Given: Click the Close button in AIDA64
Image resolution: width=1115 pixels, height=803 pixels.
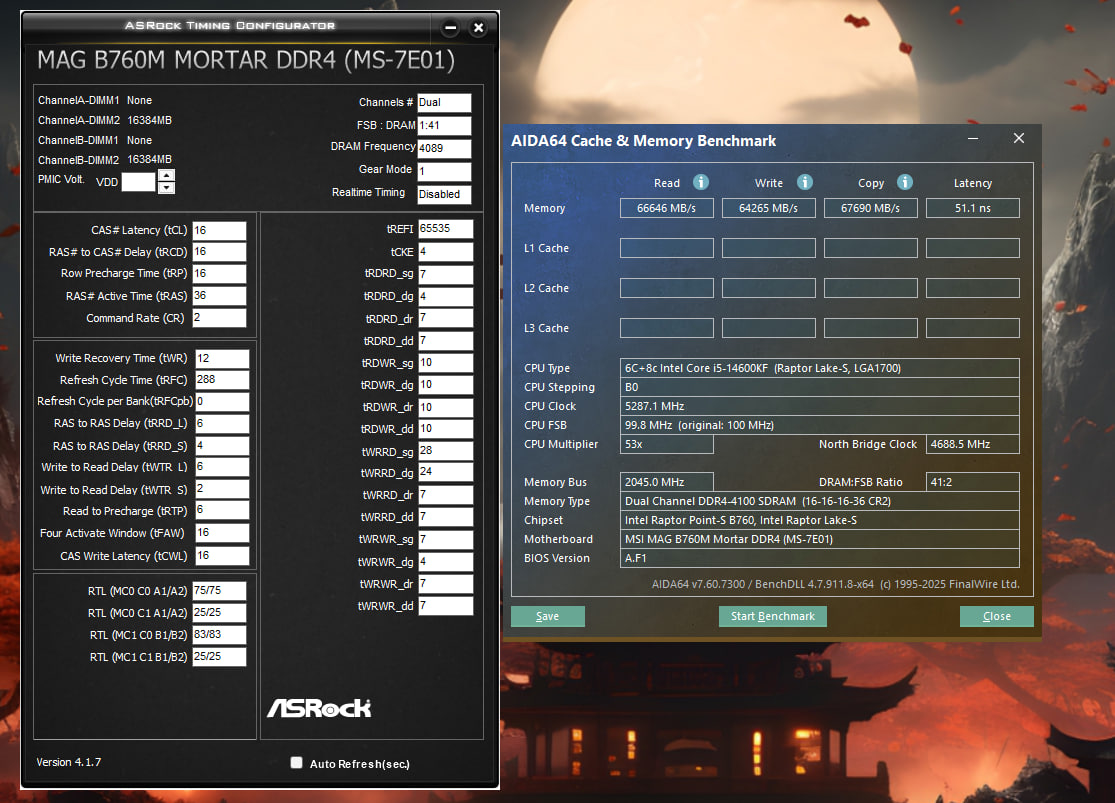Looking at the screenshot, I should pos(996,616).
